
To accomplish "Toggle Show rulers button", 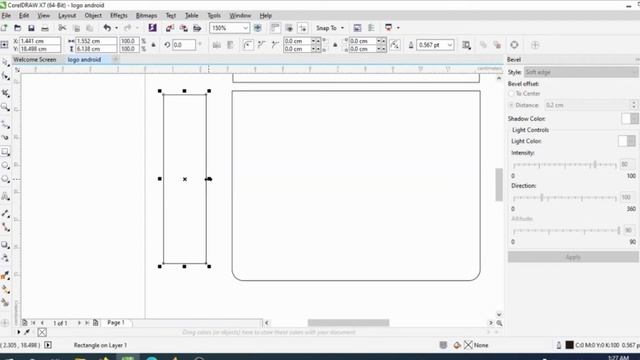I will coord(275,28).
